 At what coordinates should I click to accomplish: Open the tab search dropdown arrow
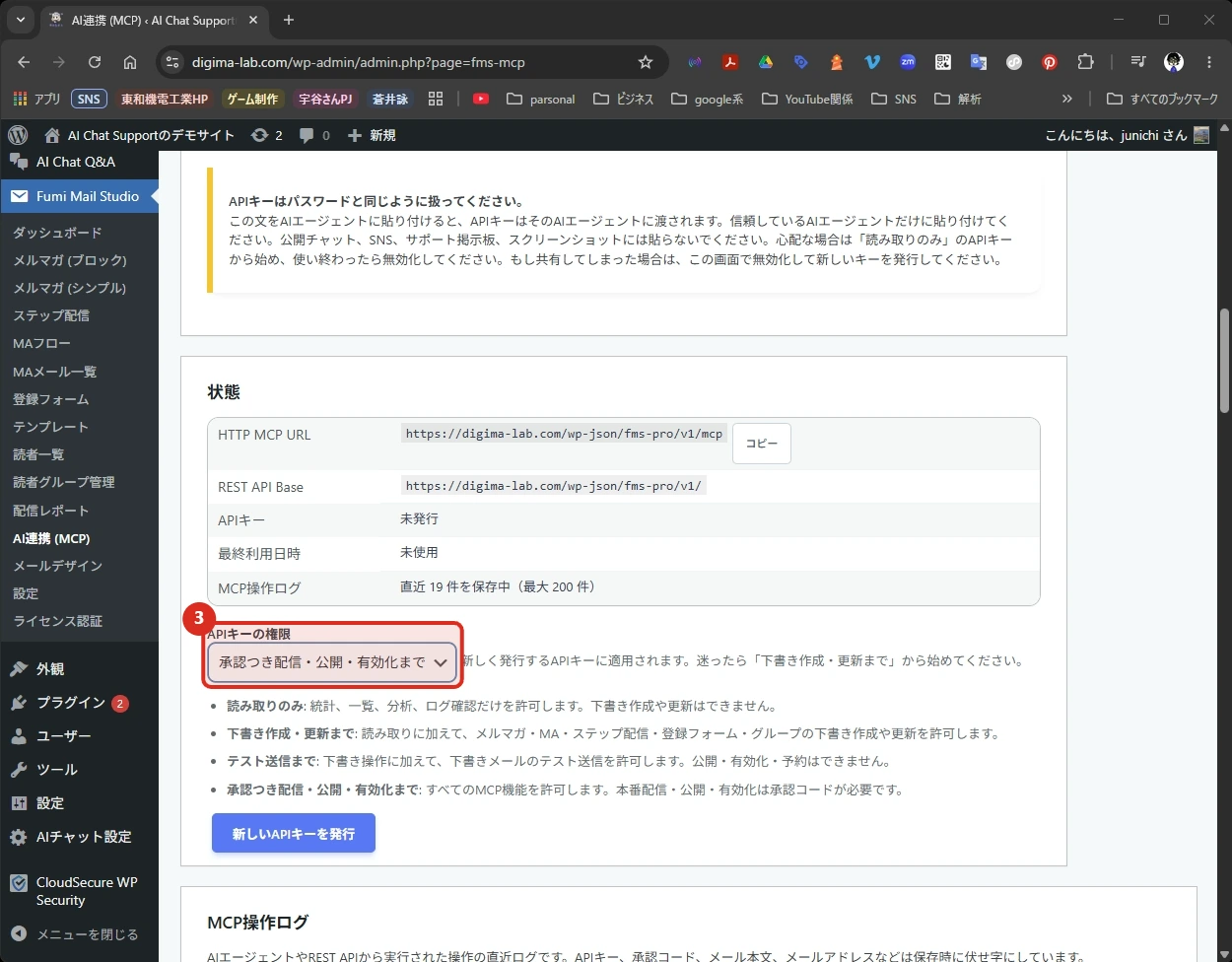click(21, 20)
